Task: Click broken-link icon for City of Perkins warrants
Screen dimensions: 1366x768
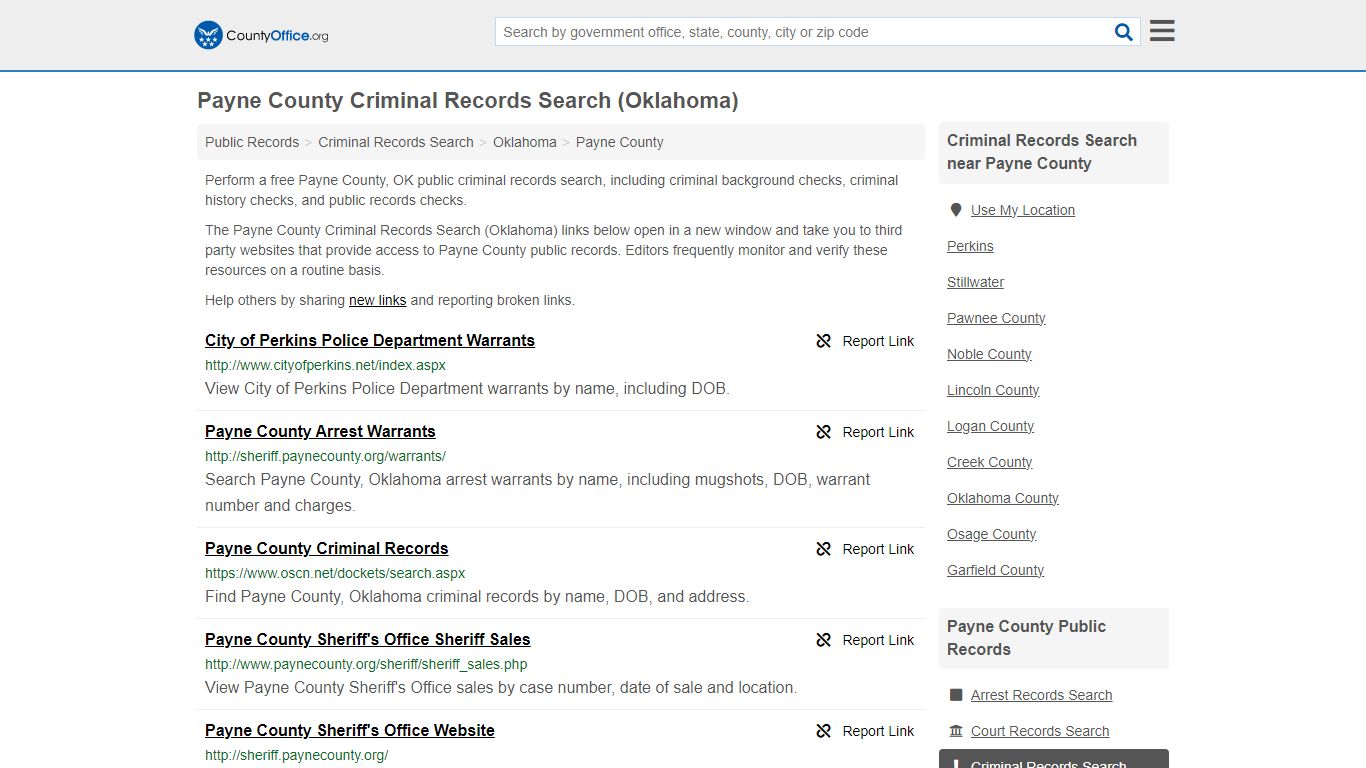Action: 824,341
